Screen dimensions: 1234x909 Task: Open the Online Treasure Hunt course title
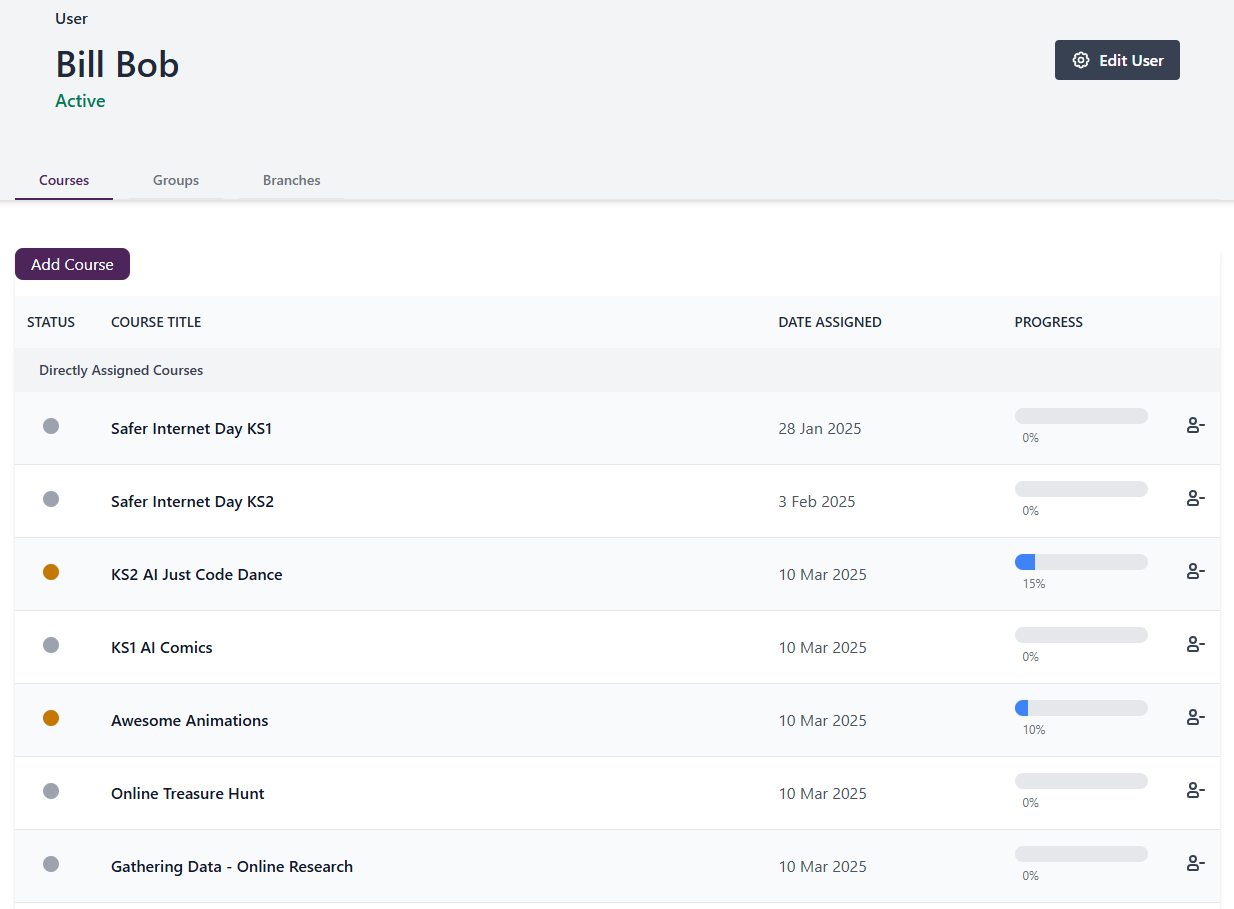tap(188, 794)
